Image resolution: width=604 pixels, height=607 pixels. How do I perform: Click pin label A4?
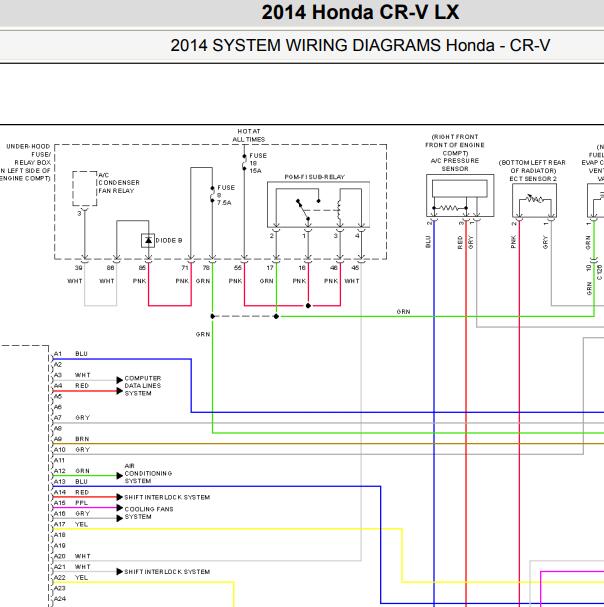point(58,386)
